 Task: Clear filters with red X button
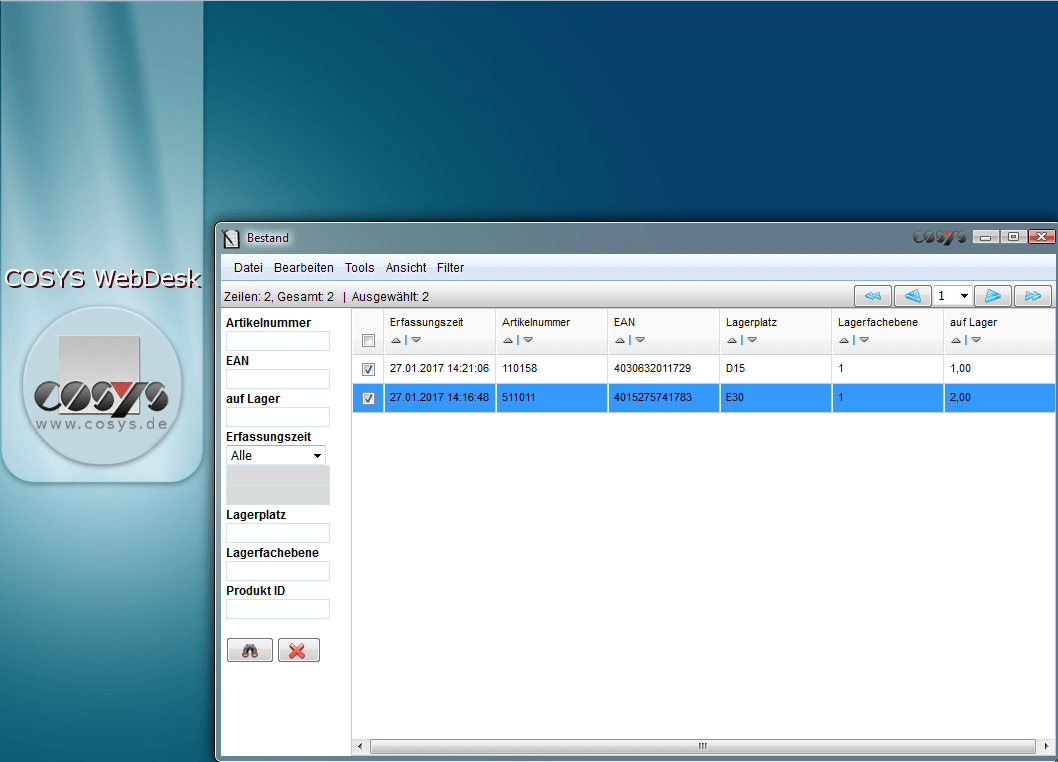(x=298, y=651)
